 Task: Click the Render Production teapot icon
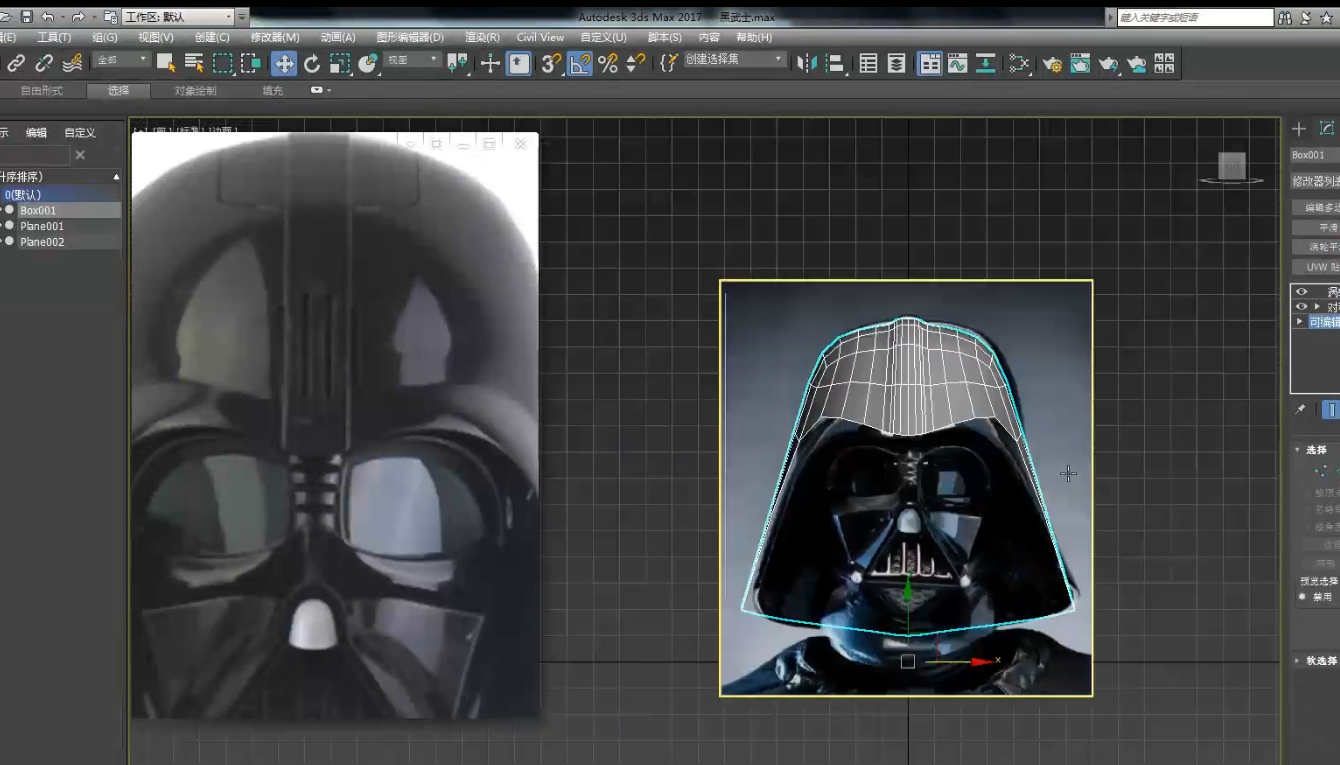pyautogui.click(x=1108, y=63)
